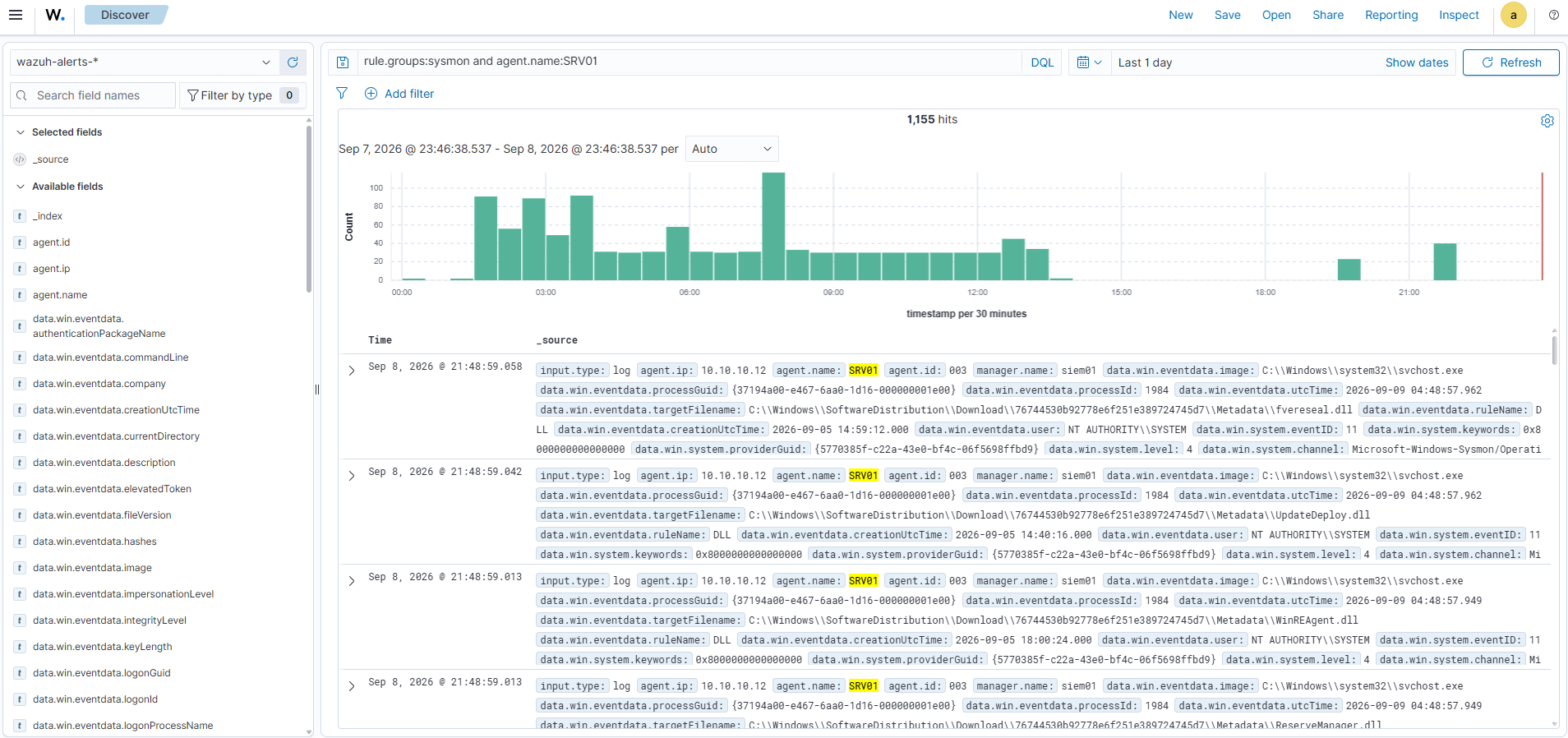1568x738 pixels.
Task: Click Open in the top menu
Action: (x=1276, y=15)
